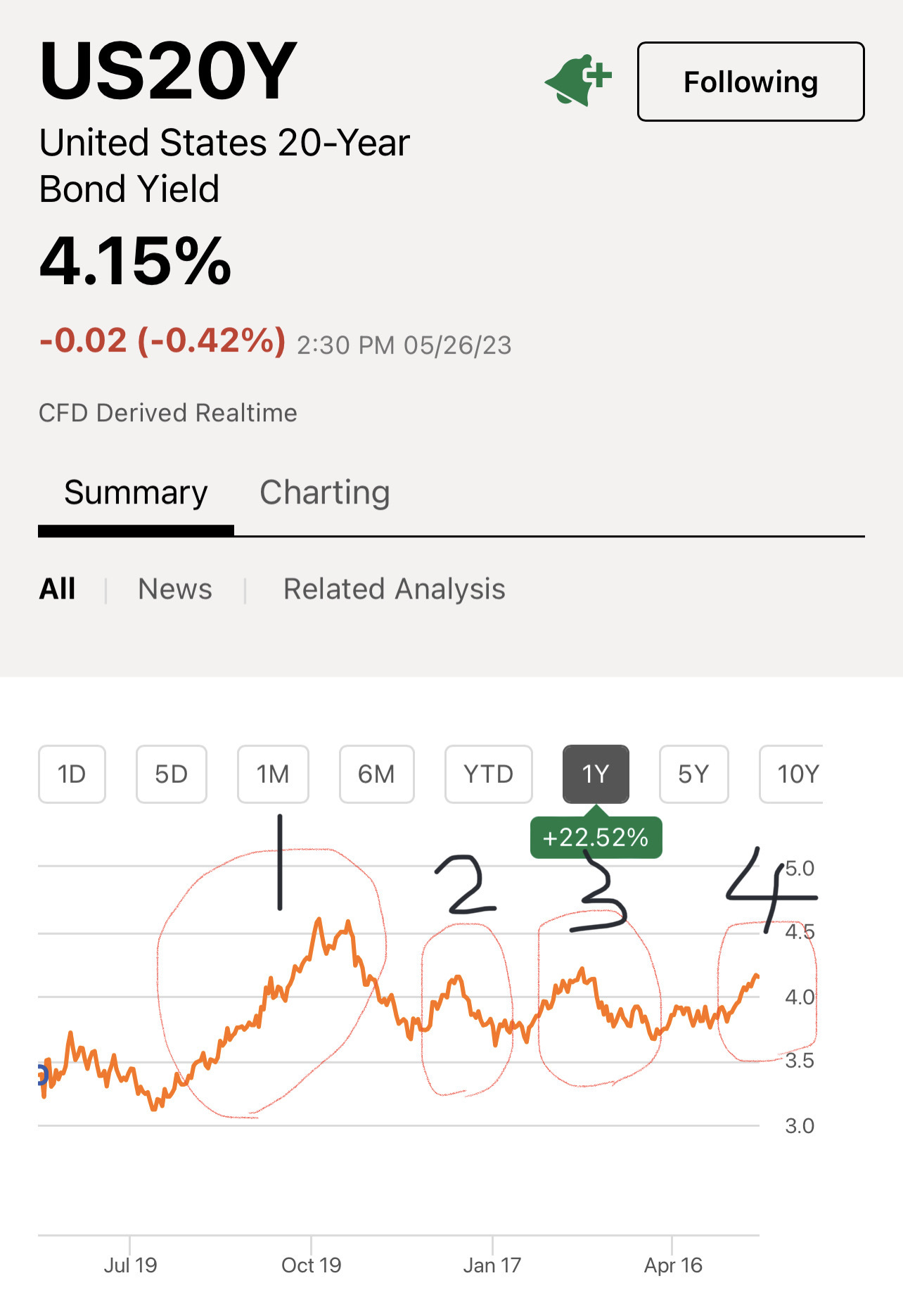Tap the green alert bell icon
The height and width of the screenshot is (1316, 903).
(578, 80)
